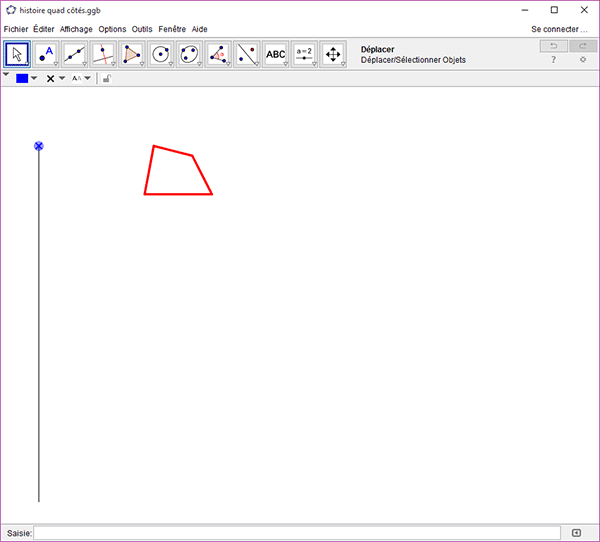Expand the style bar triangle

pyautogui.click(x=6, y=75)
